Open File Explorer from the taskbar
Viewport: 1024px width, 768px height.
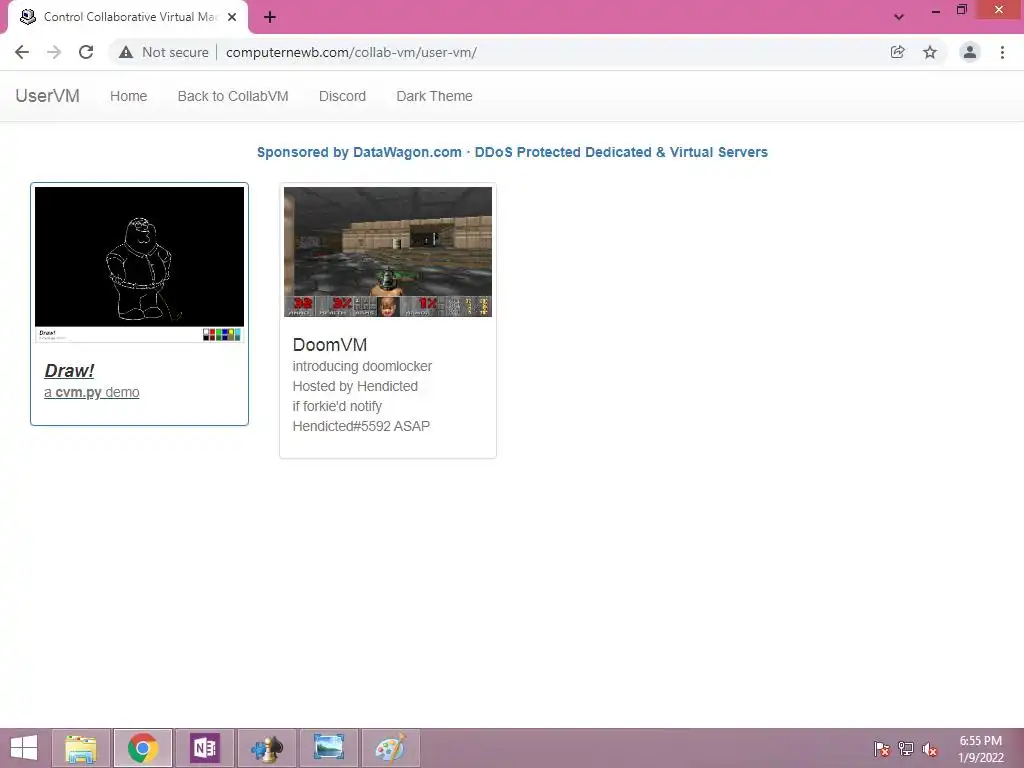pyautogui.click(x=81, y=748)
